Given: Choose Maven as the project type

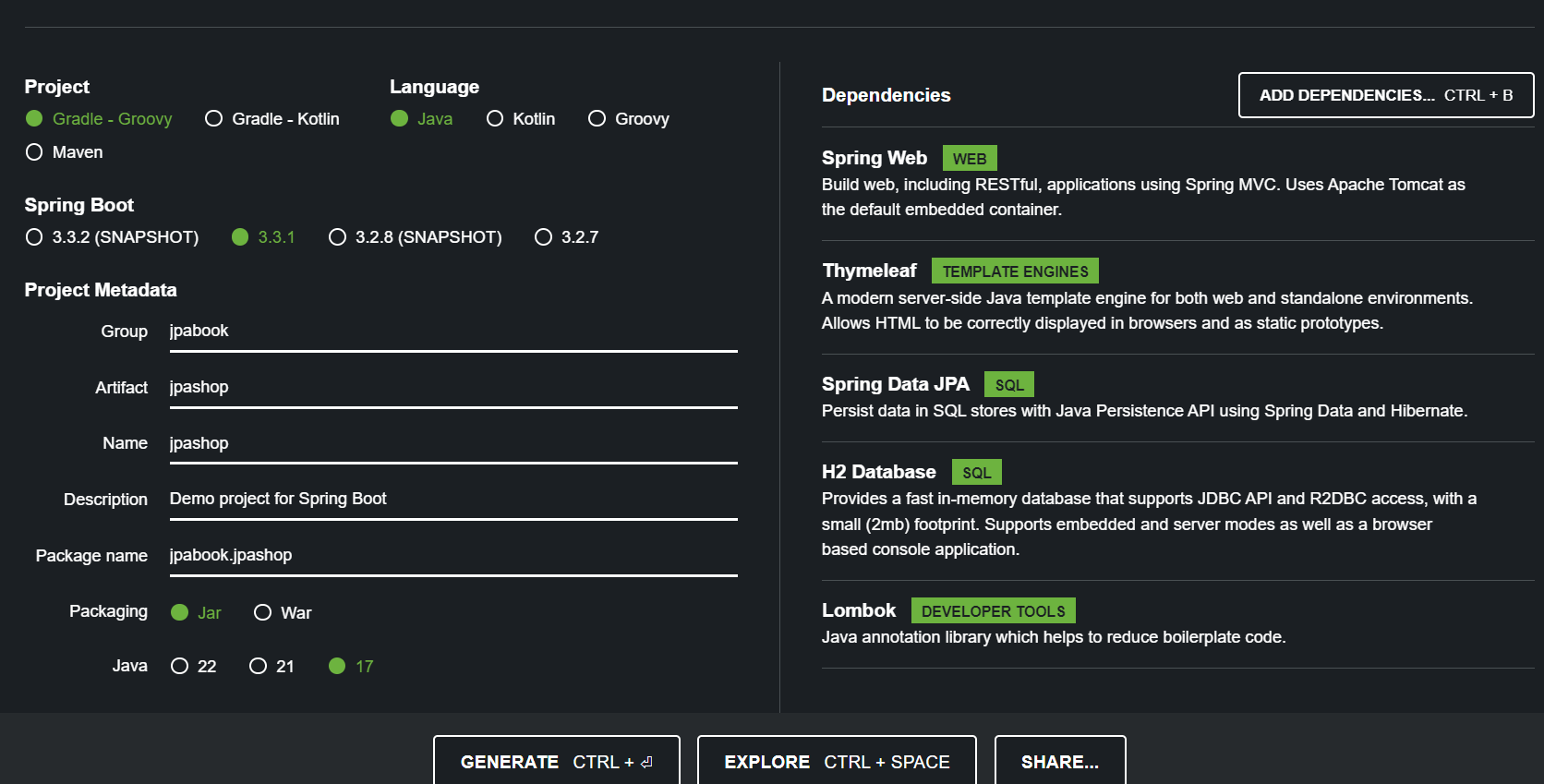Looking at the screenshot, I should [x=64, y=152].
